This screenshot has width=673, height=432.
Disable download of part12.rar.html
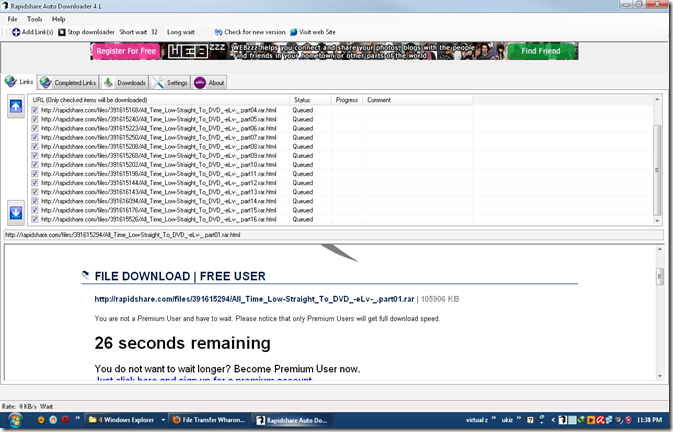coord(35,183)
